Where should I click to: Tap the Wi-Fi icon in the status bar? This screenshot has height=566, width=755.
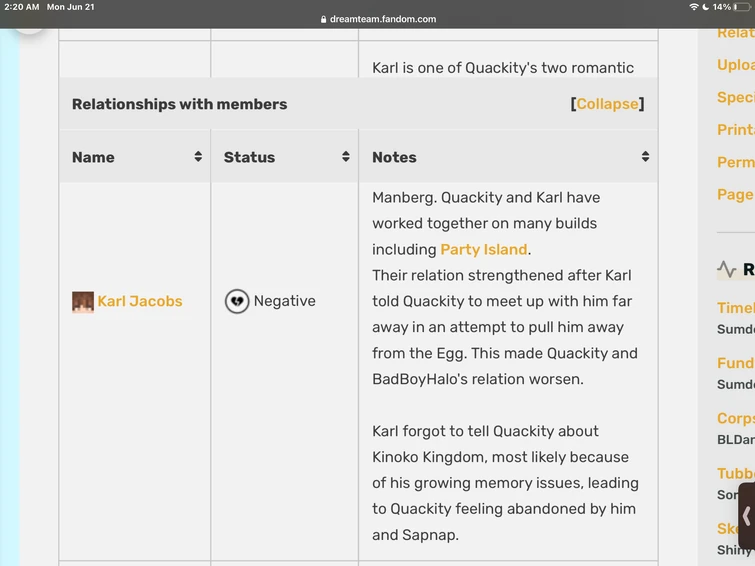[x=694, y=7]
